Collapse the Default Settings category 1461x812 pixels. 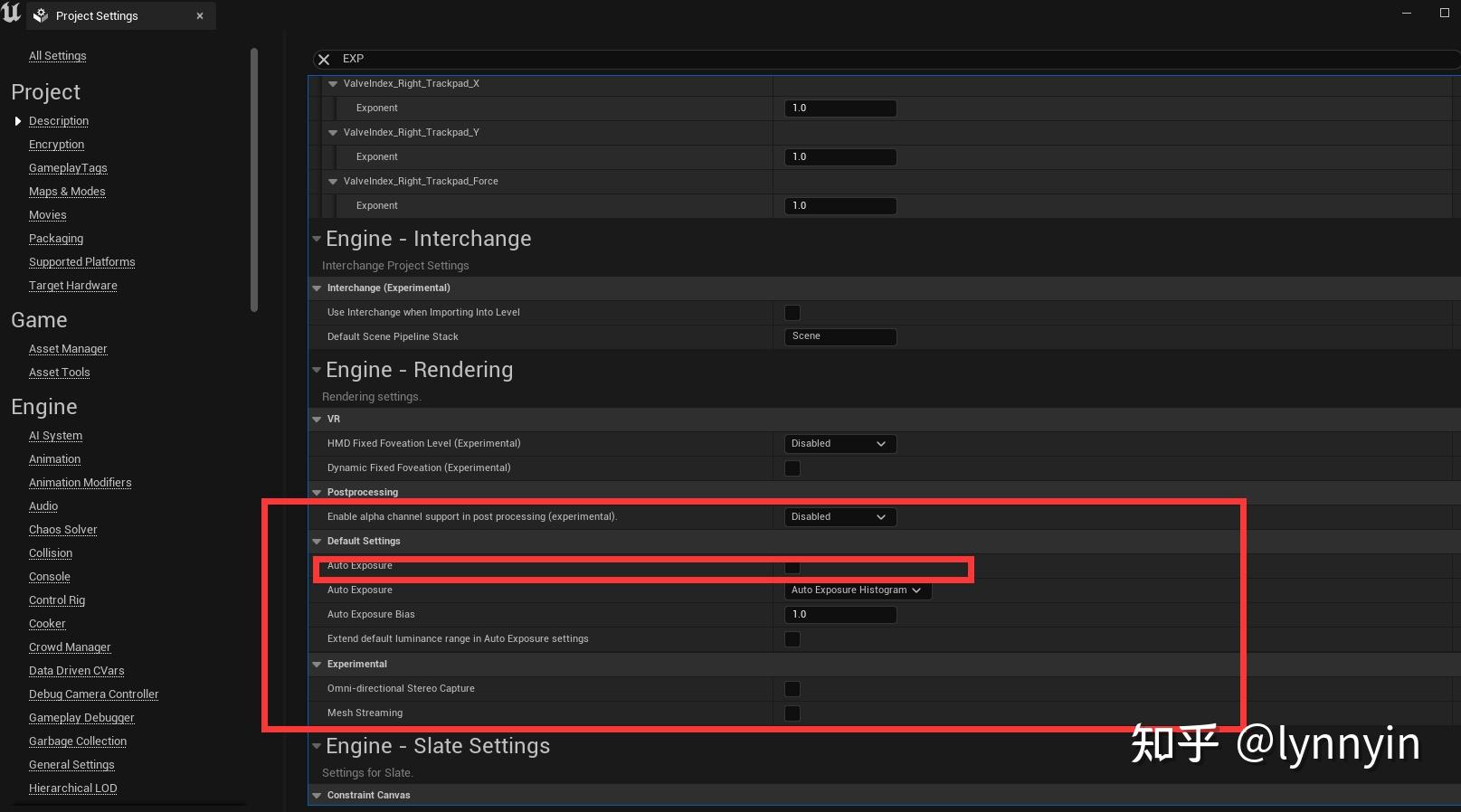coord(317,541)
